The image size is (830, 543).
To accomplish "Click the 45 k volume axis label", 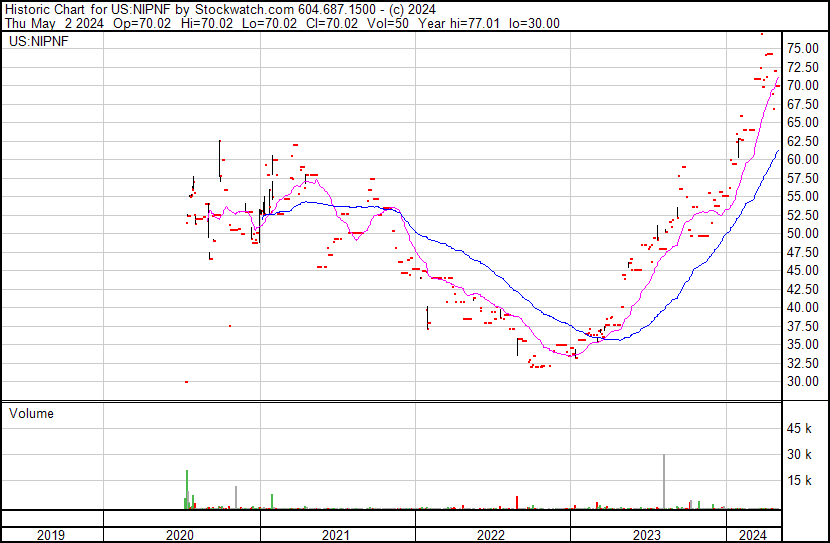I will (x=802, y=429).
